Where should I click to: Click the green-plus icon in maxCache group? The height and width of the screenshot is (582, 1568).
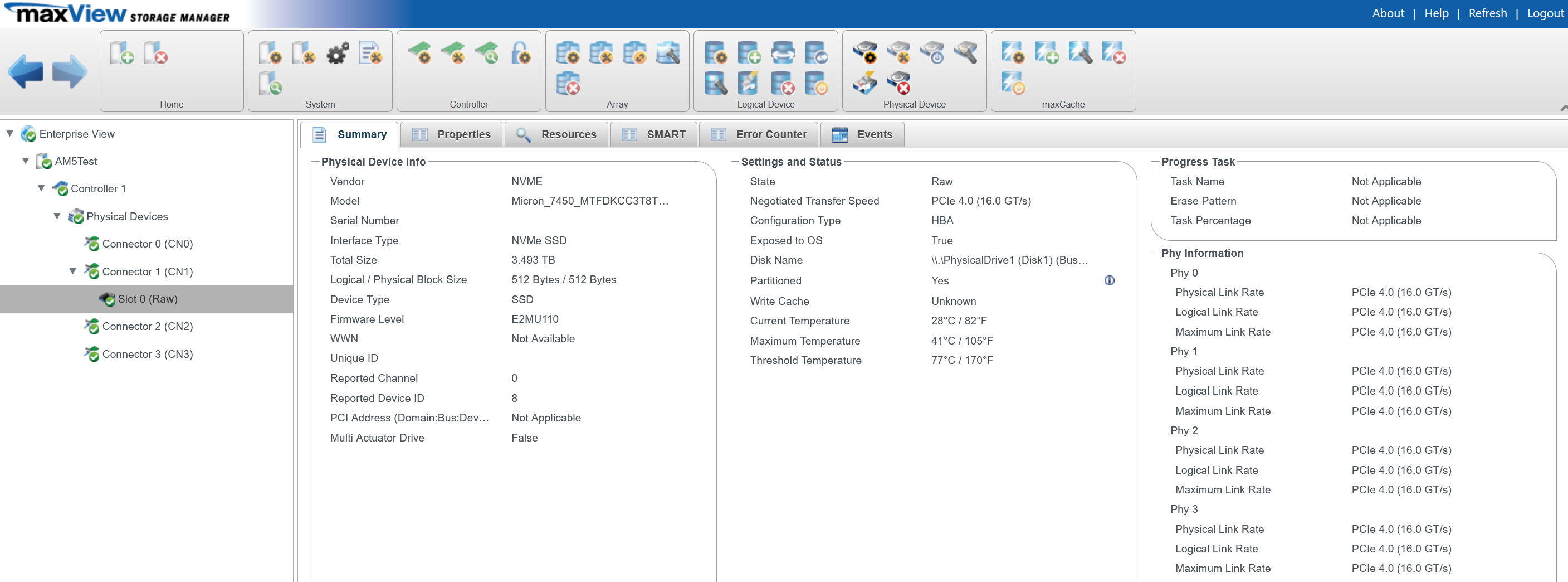pyautogui.click(x=1046, y=54)
